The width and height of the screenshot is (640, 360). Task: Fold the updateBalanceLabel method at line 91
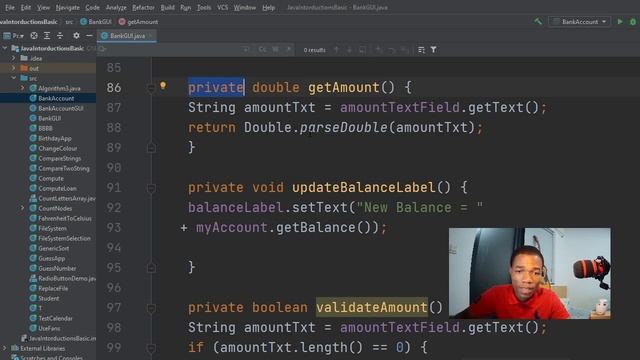click(x=151, y=188)
